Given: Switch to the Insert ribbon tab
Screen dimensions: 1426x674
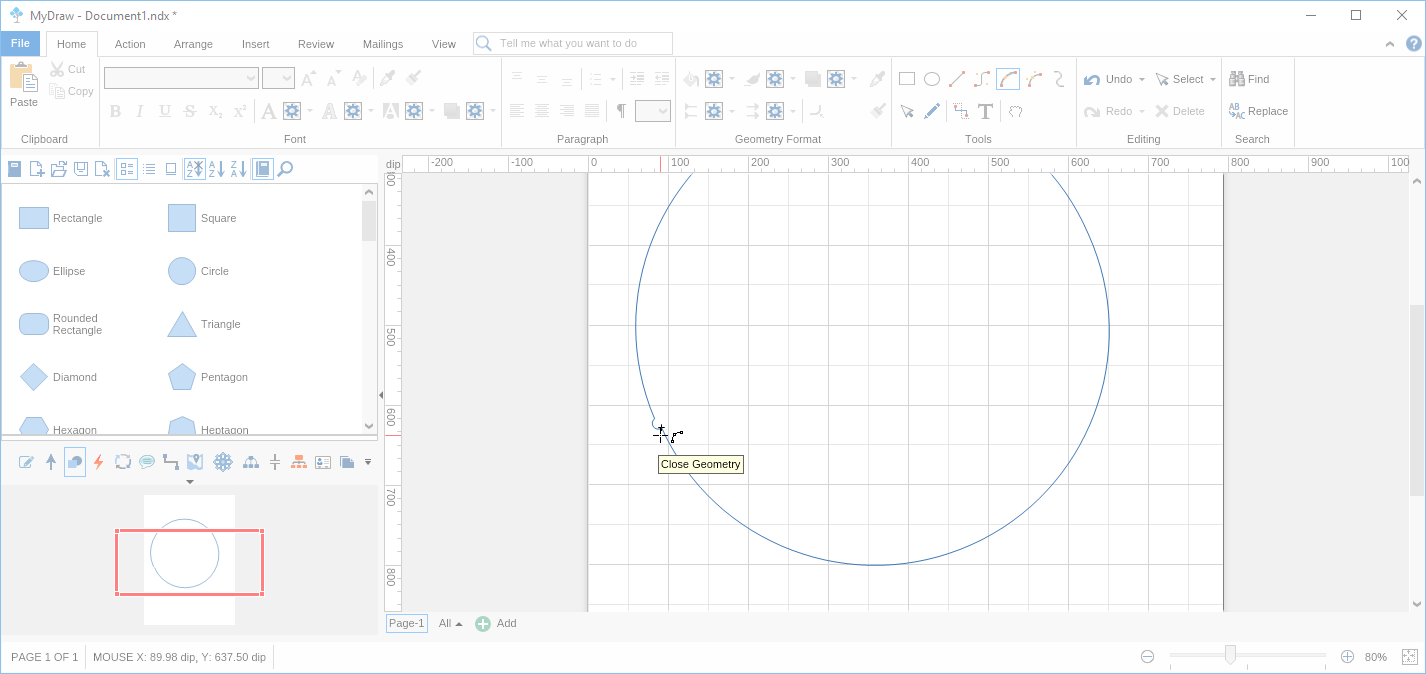Looking at the screenshot, I should (x=255, y=44).
